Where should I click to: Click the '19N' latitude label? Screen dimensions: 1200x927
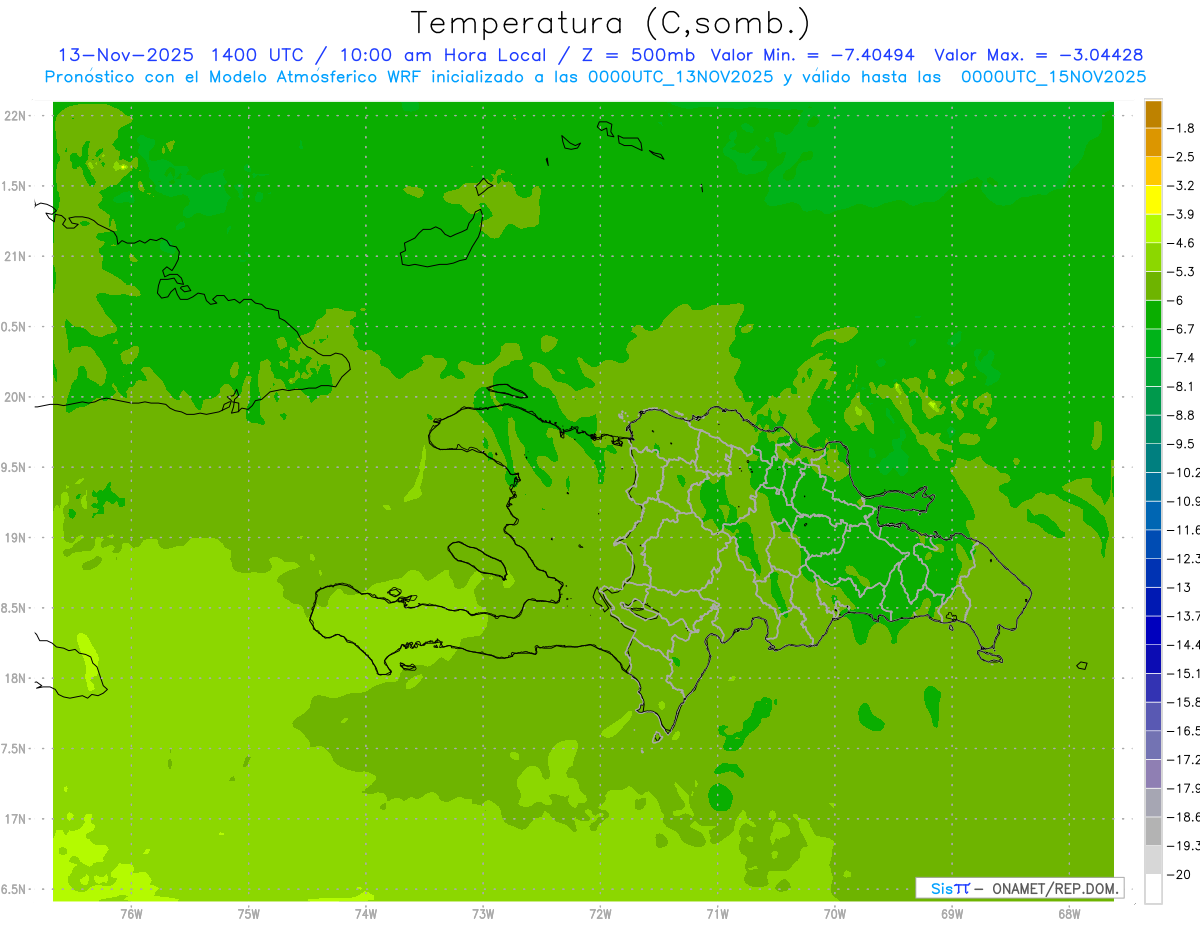pyautogui.click(x=15, y=538)
